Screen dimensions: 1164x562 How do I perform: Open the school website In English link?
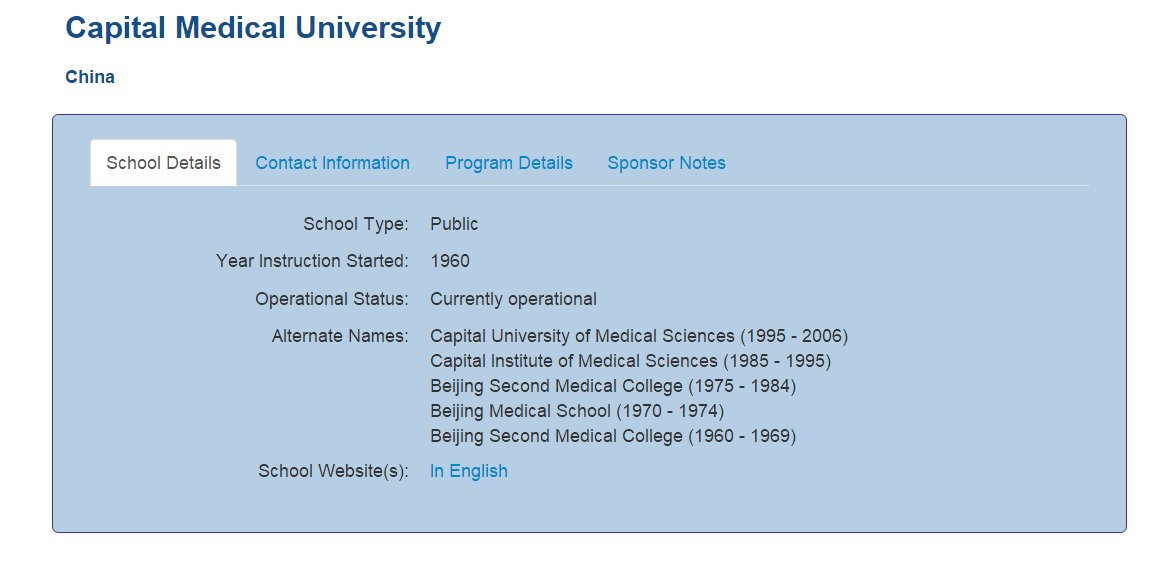click(468, 471)
